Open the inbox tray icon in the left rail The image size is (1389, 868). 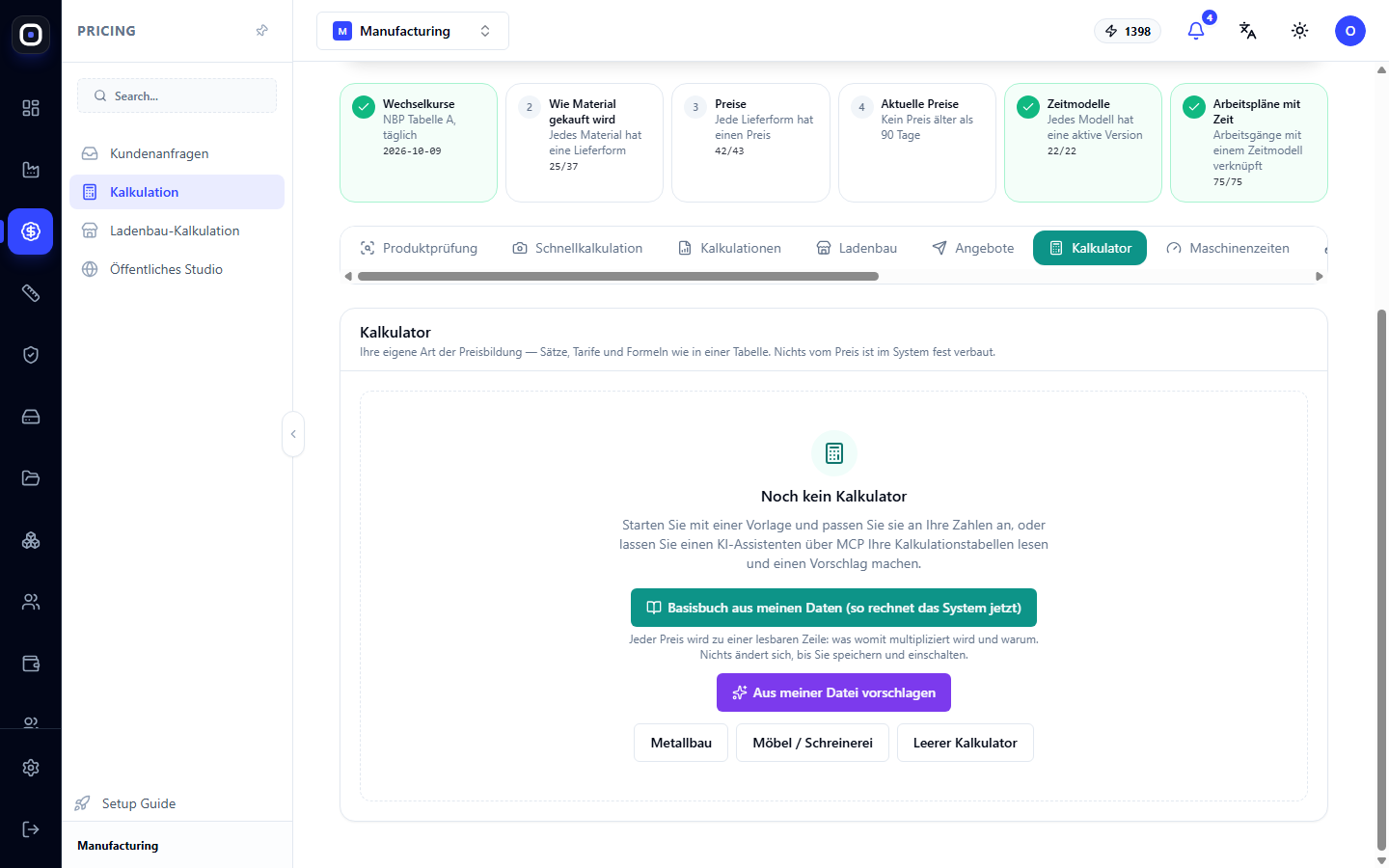coord(31,417)
